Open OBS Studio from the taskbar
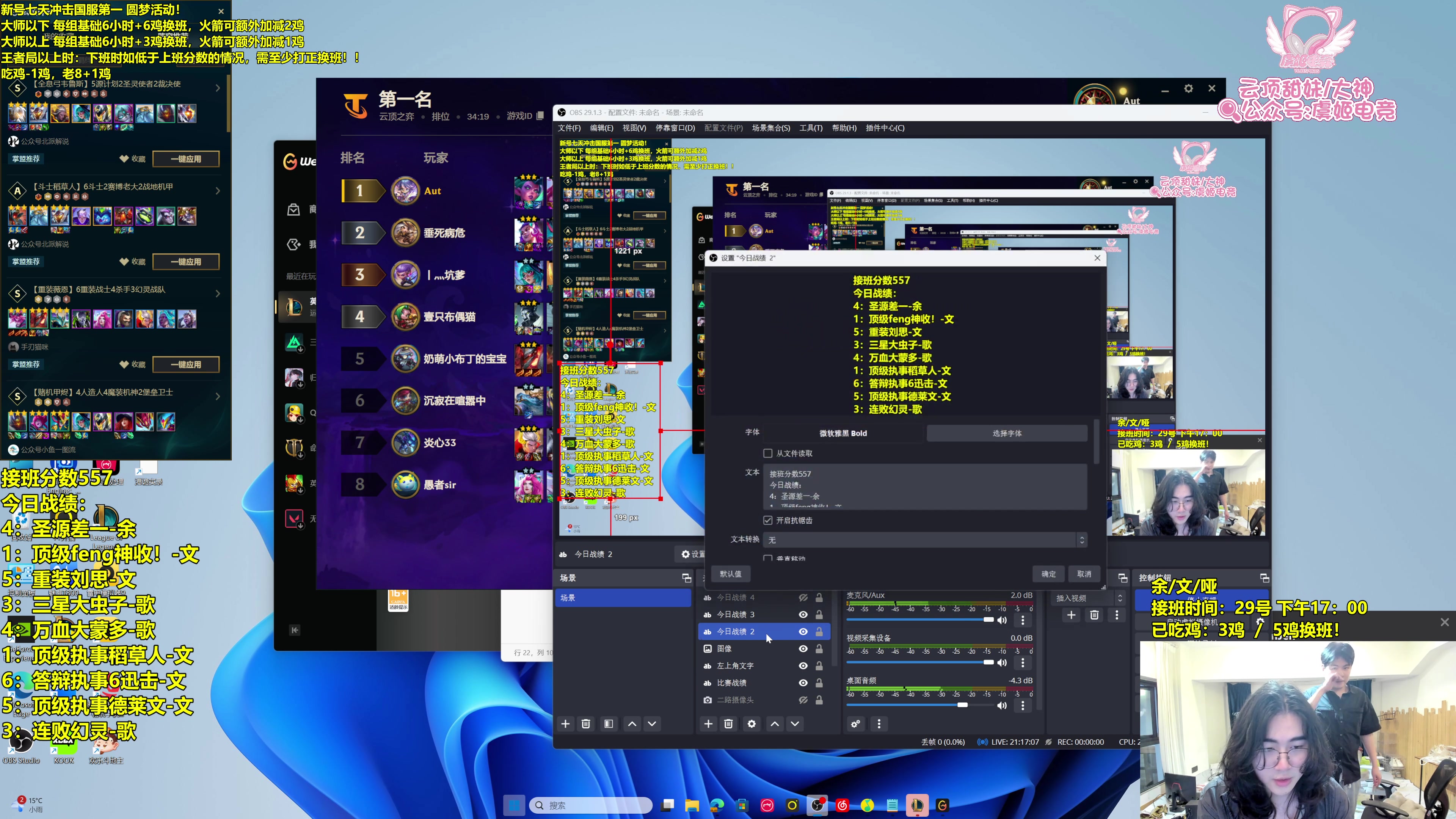 [x=817, y=805]
